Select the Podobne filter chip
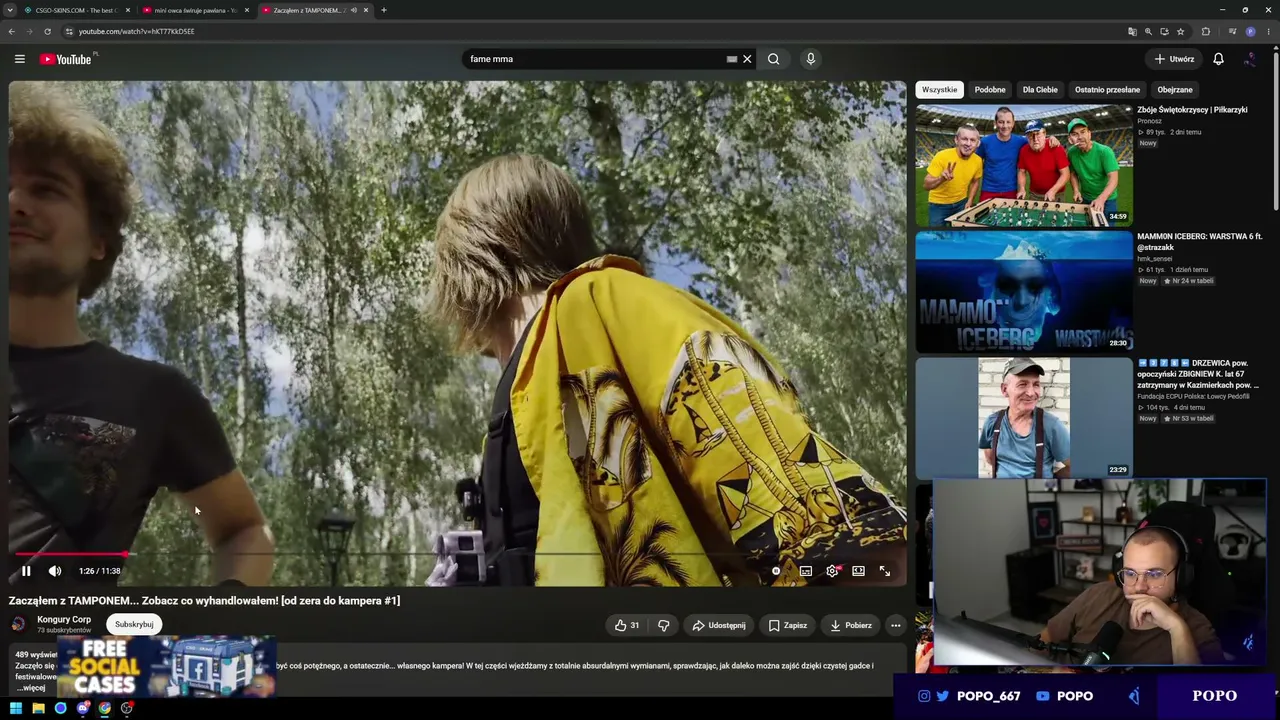 (x=990, y=89)
